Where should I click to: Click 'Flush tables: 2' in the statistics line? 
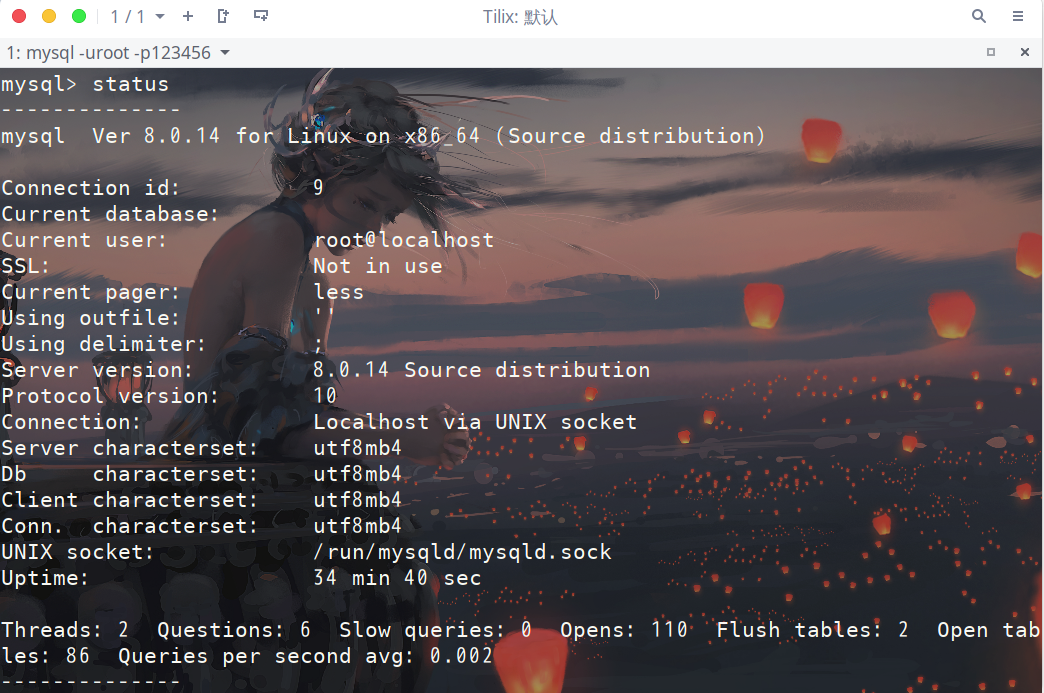812,629
